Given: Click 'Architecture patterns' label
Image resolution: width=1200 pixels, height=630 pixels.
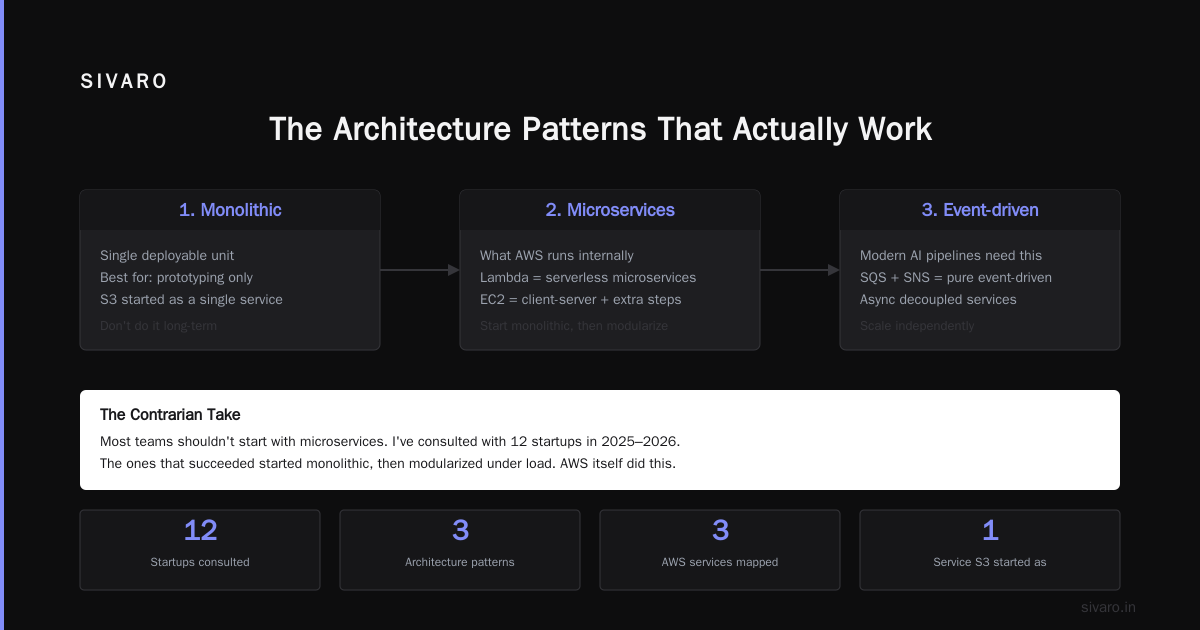Looking at the screenshot, I should tap(460, 562).
